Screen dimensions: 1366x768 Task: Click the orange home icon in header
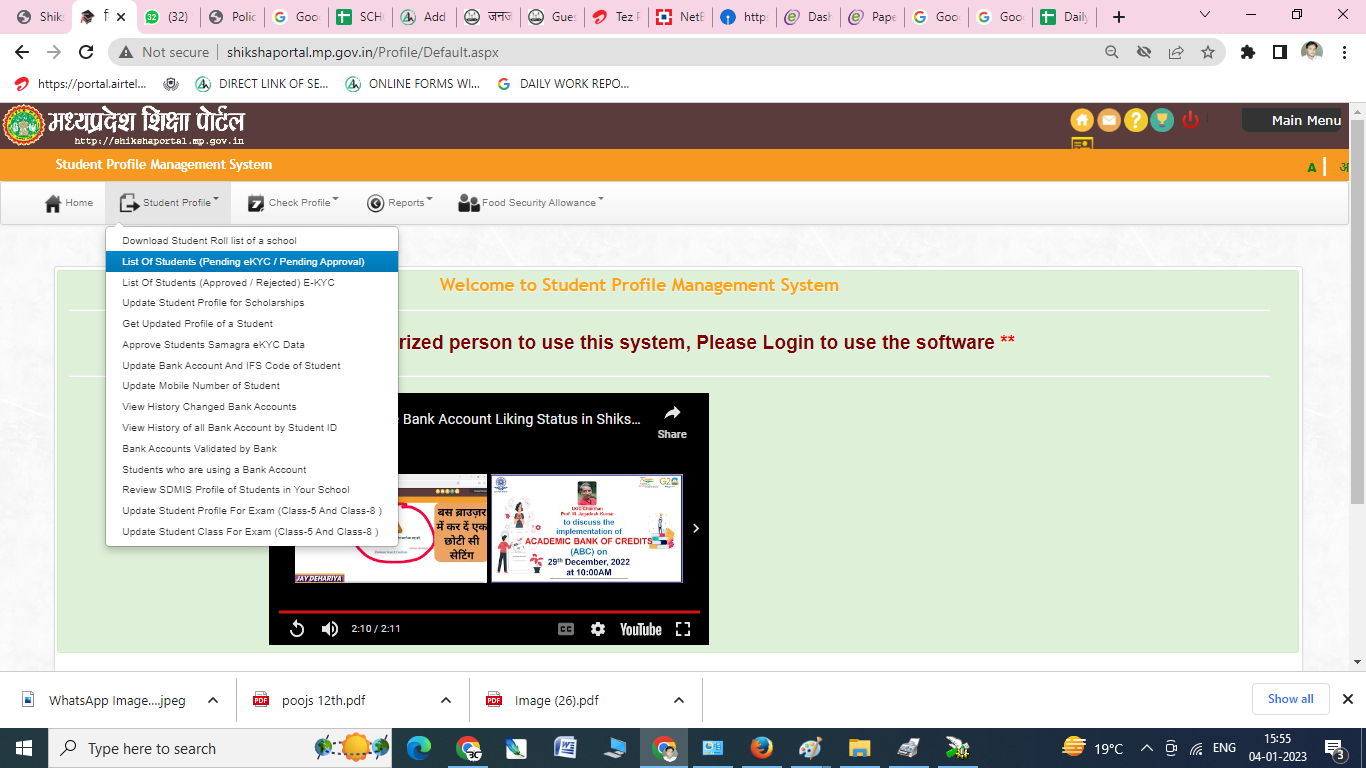1082,120
